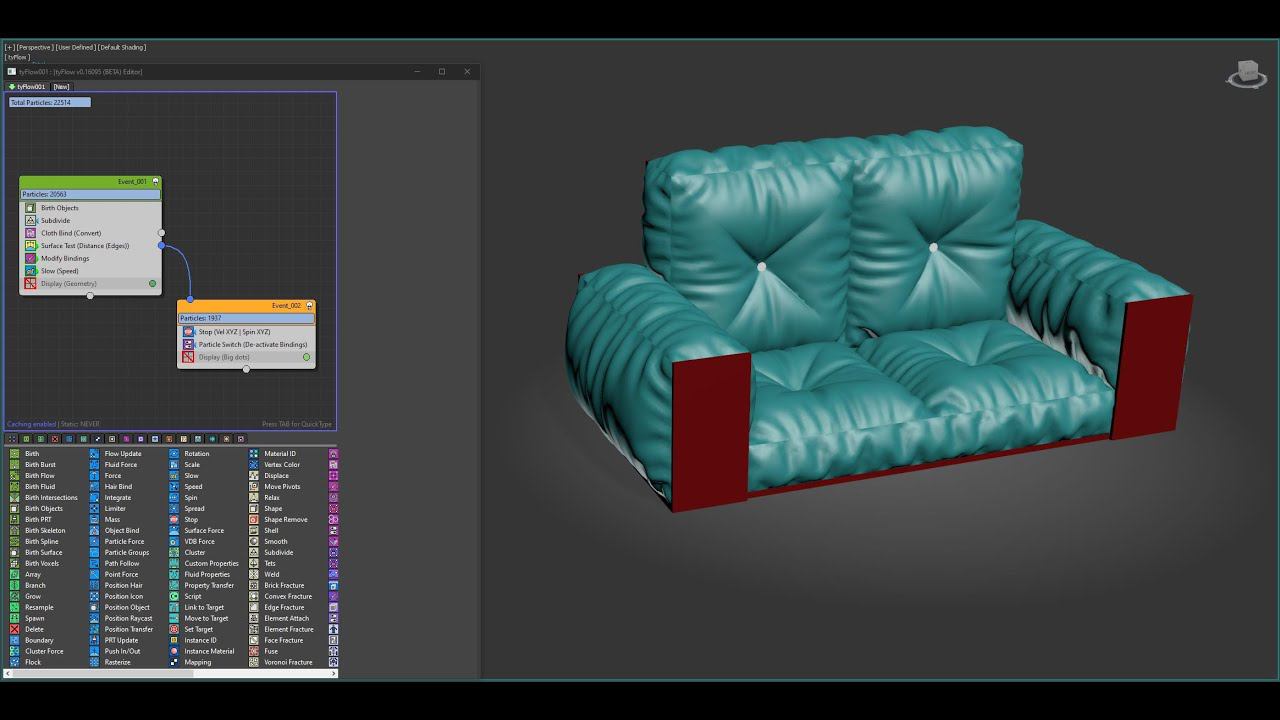Select the Birth Burst operator icon
This screenshot has height=720, width=1280.
pos(14,465)
